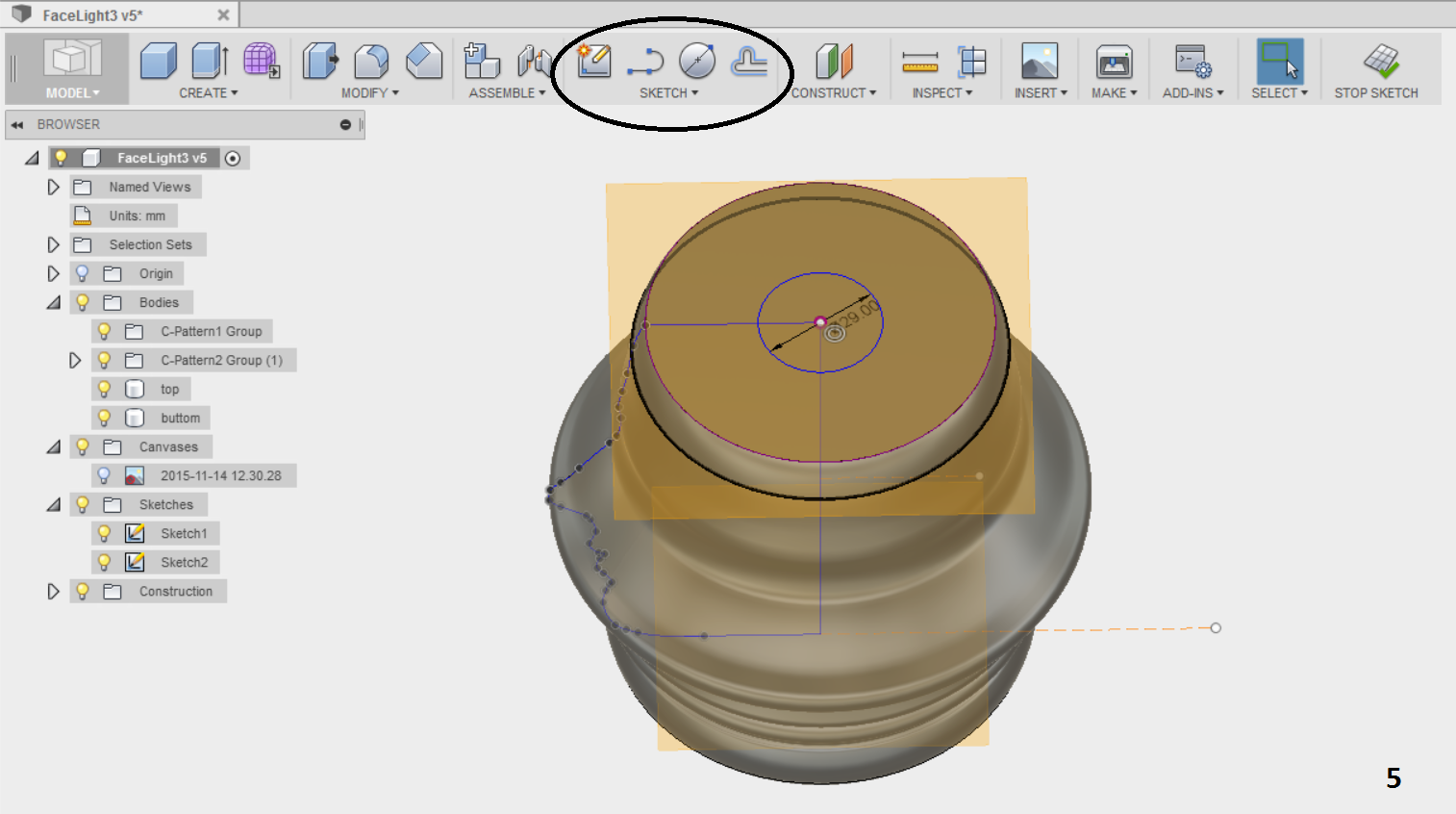Open the CREATE menu
The image size is (1456, 814).
coord(208,93)
